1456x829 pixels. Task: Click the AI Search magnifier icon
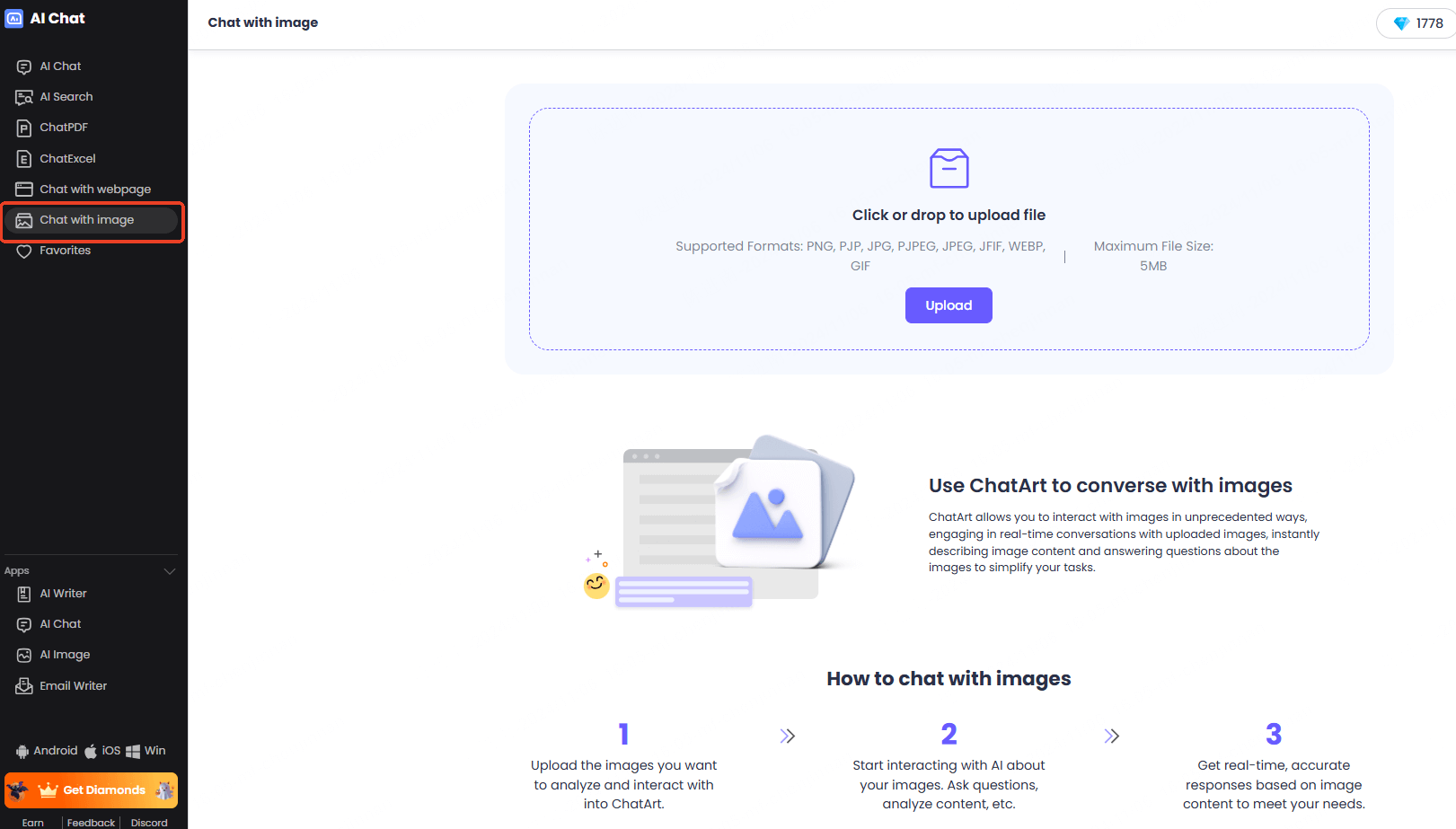pos(24,97)
